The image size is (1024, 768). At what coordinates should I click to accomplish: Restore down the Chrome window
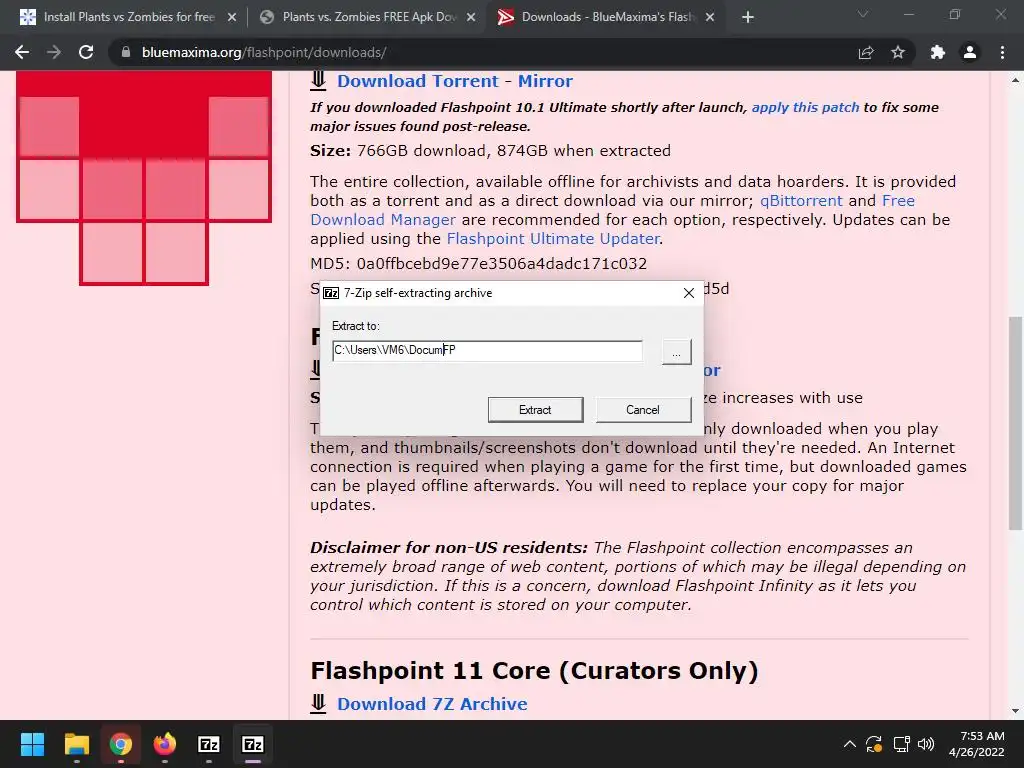point(955,14)
